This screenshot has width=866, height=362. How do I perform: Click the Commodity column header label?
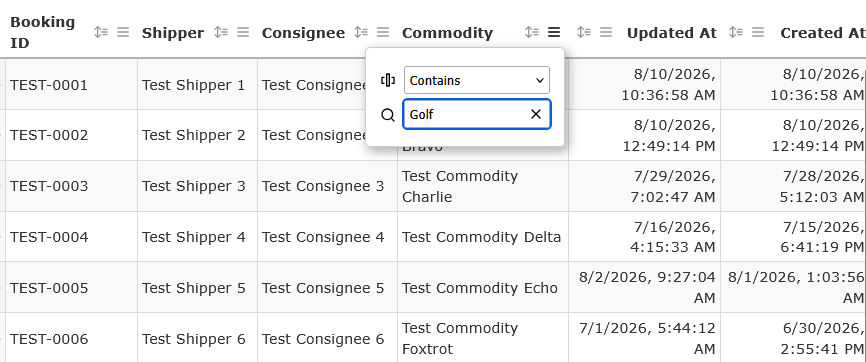447,33
